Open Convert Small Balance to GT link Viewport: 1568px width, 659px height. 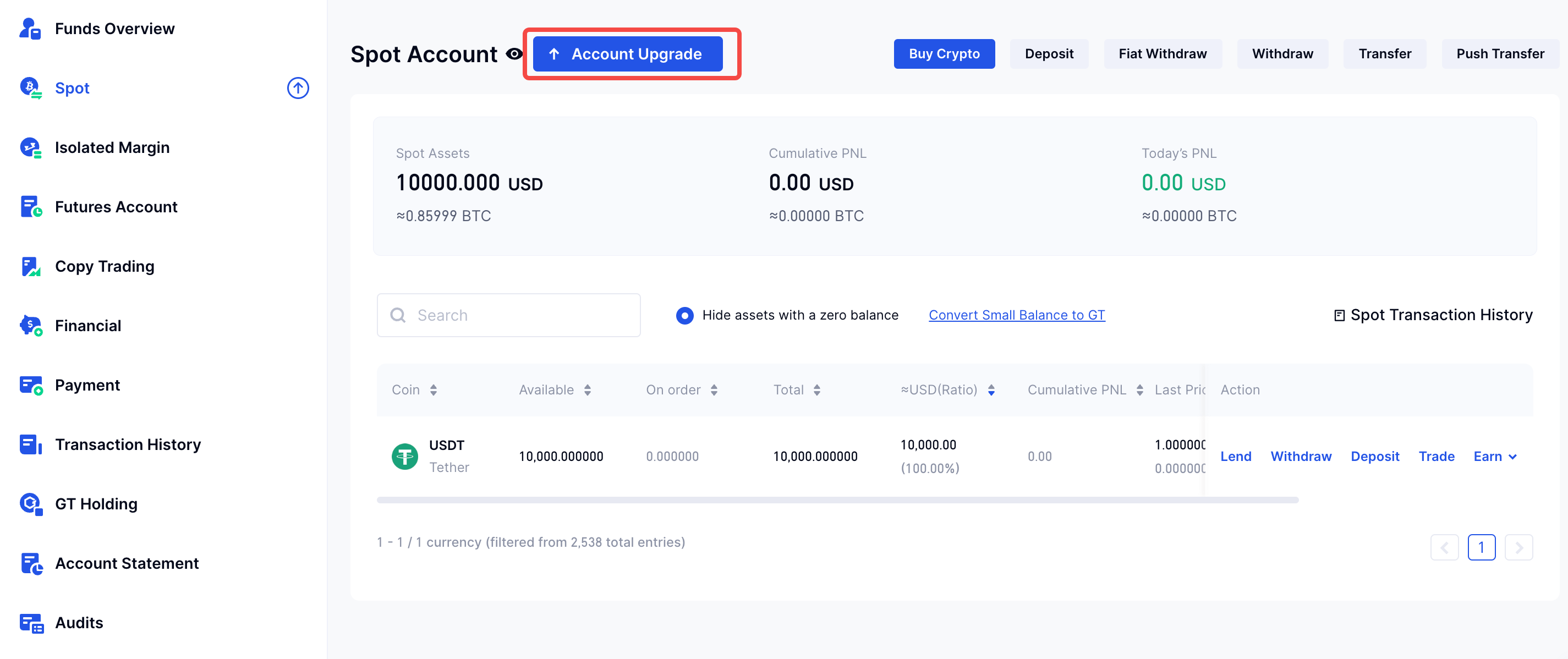(1016, 315)
